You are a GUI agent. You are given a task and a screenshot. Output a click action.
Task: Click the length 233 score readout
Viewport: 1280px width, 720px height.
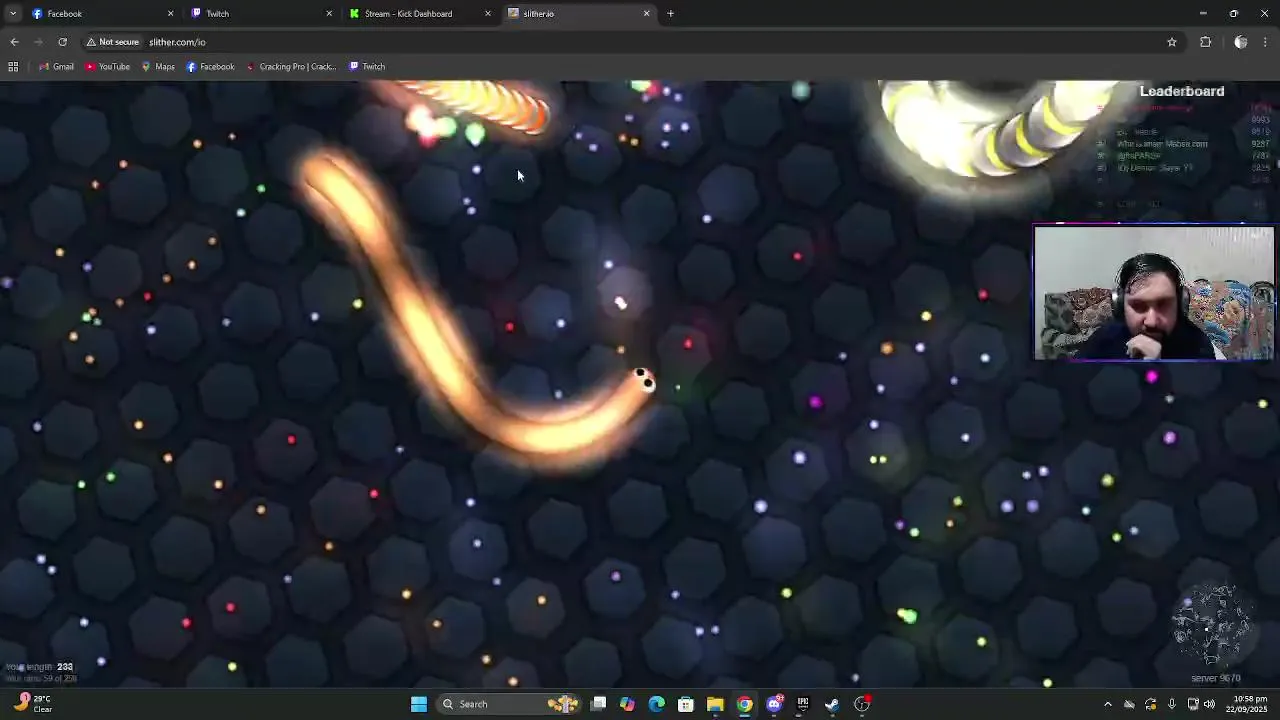(x=40, y=667)
